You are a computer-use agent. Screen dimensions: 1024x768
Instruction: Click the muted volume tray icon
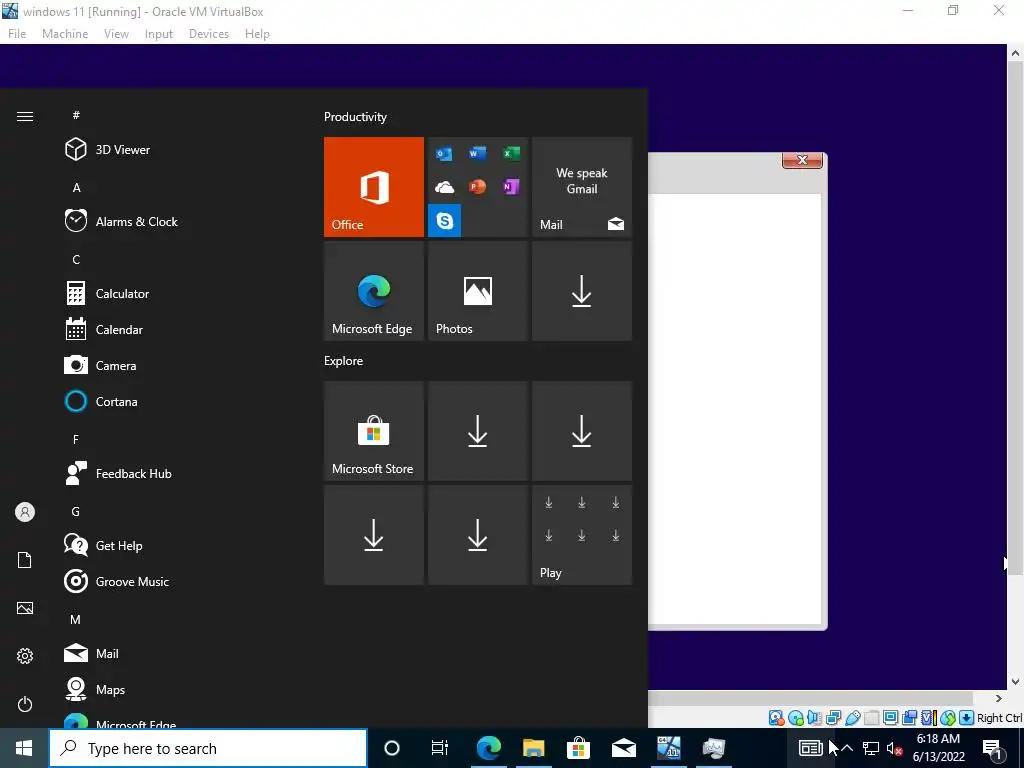click(x=895, y=748)
